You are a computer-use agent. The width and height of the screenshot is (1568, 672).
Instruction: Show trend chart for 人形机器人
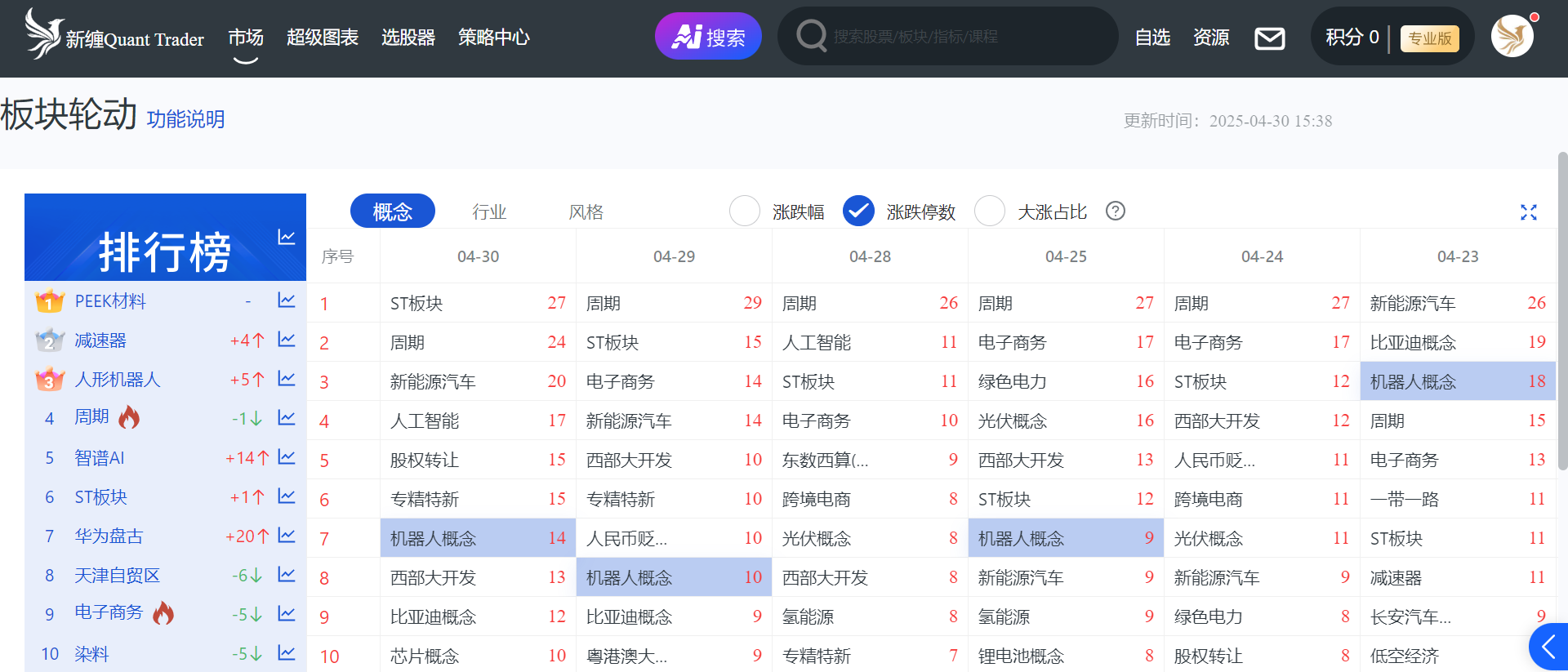[286, 379]
